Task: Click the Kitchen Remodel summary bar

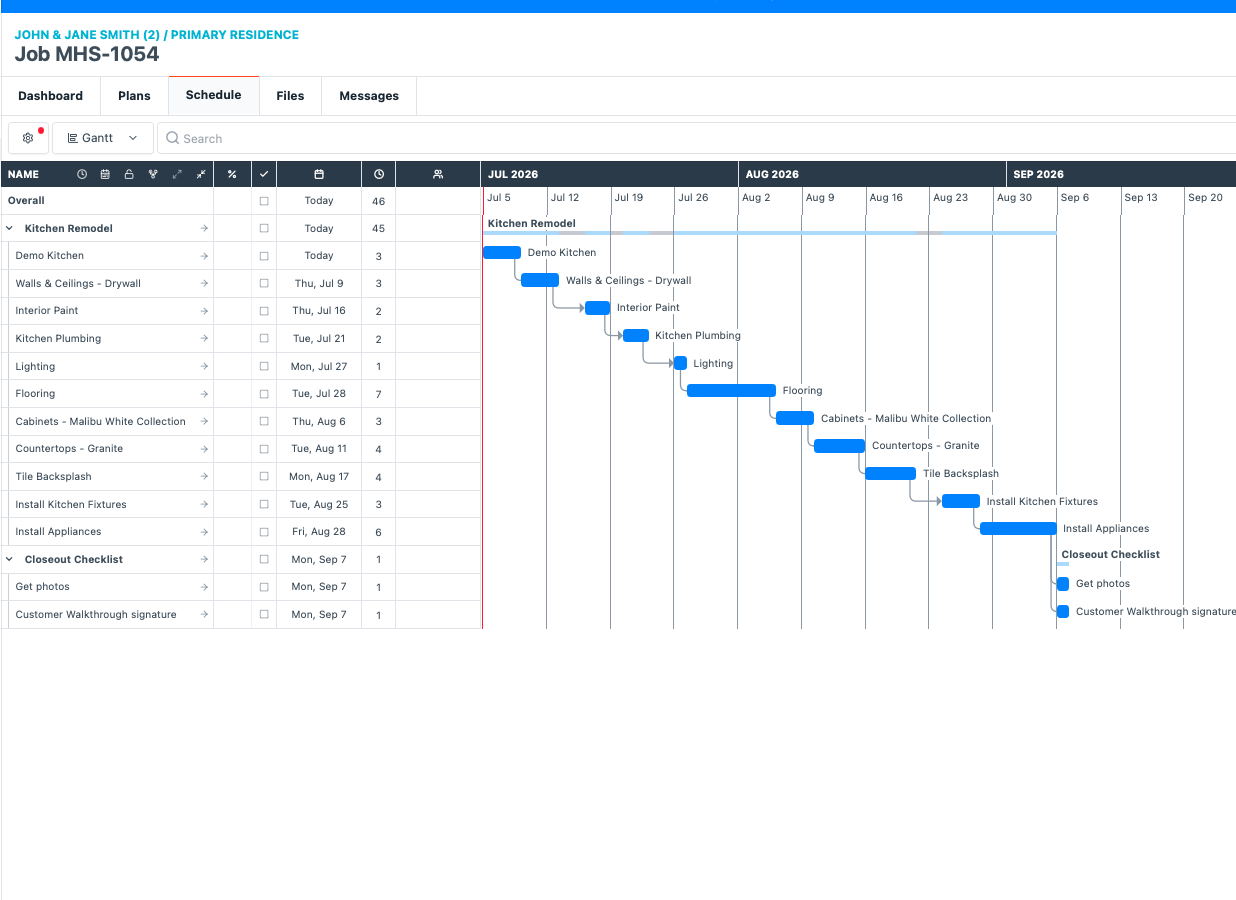Action: pyautogui.click(x=769, y=233)
